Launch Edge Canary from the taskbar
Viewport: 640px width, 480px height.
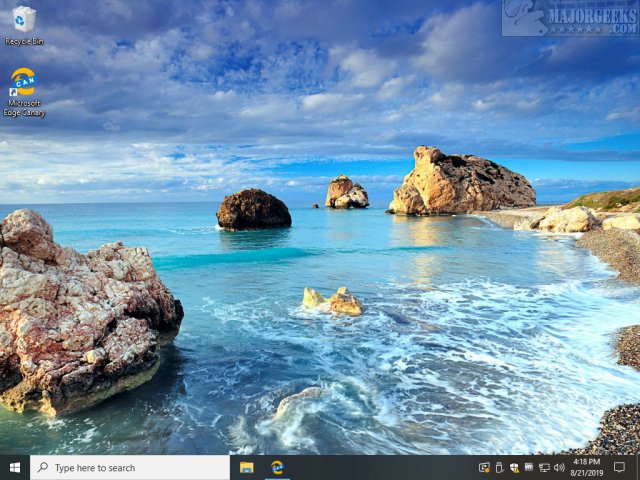point(277,467)
